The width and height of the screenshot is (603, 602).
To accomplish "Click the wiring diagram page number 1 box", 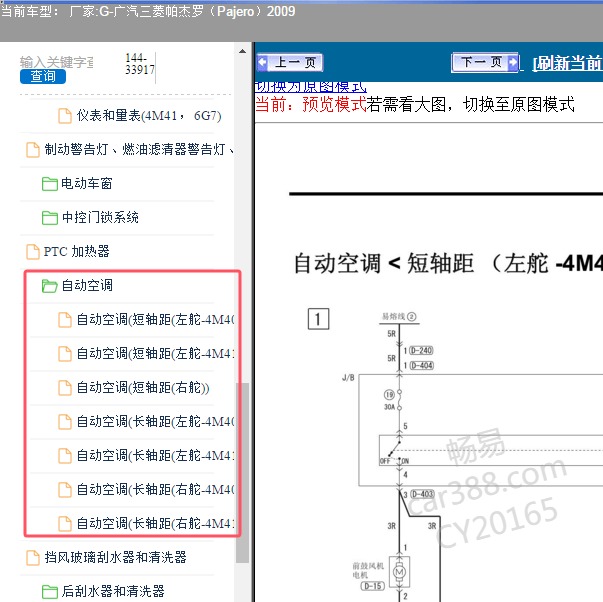I will coord(318,319).
